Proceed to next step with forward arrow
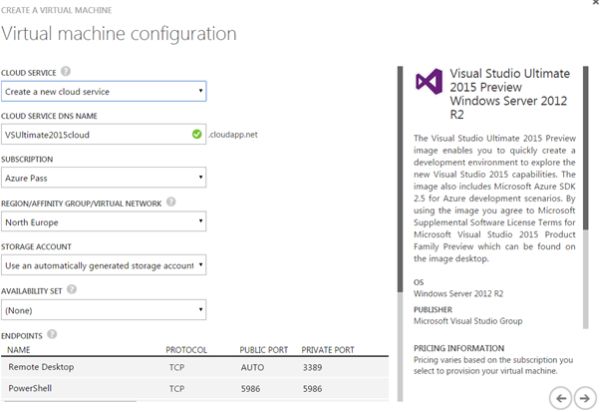The height and width of the screenshot is (412, 600). point(584,398)
